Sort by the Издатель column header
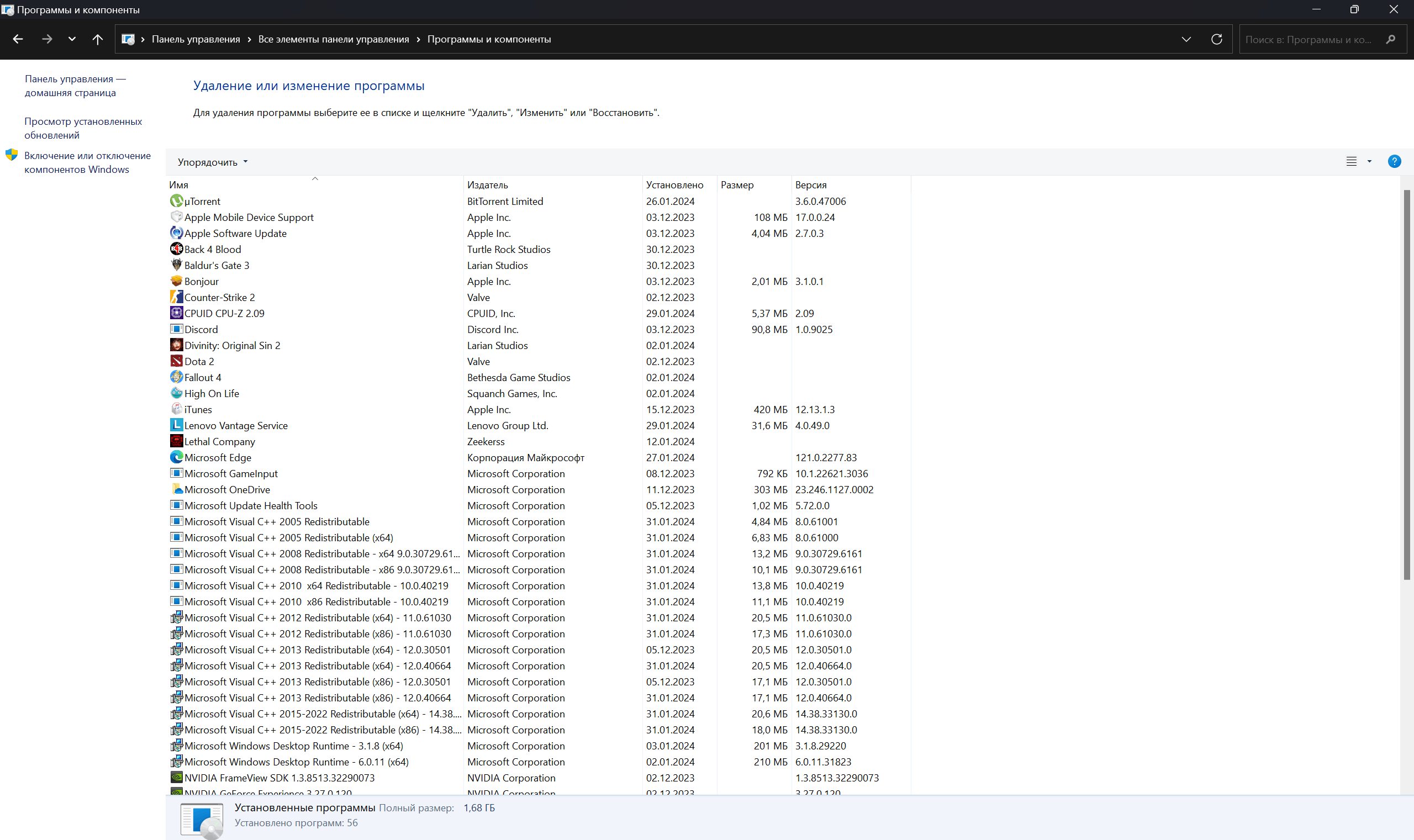This screenshot has width=1414, height=840. pyautogui.click(x=553, y=184)
